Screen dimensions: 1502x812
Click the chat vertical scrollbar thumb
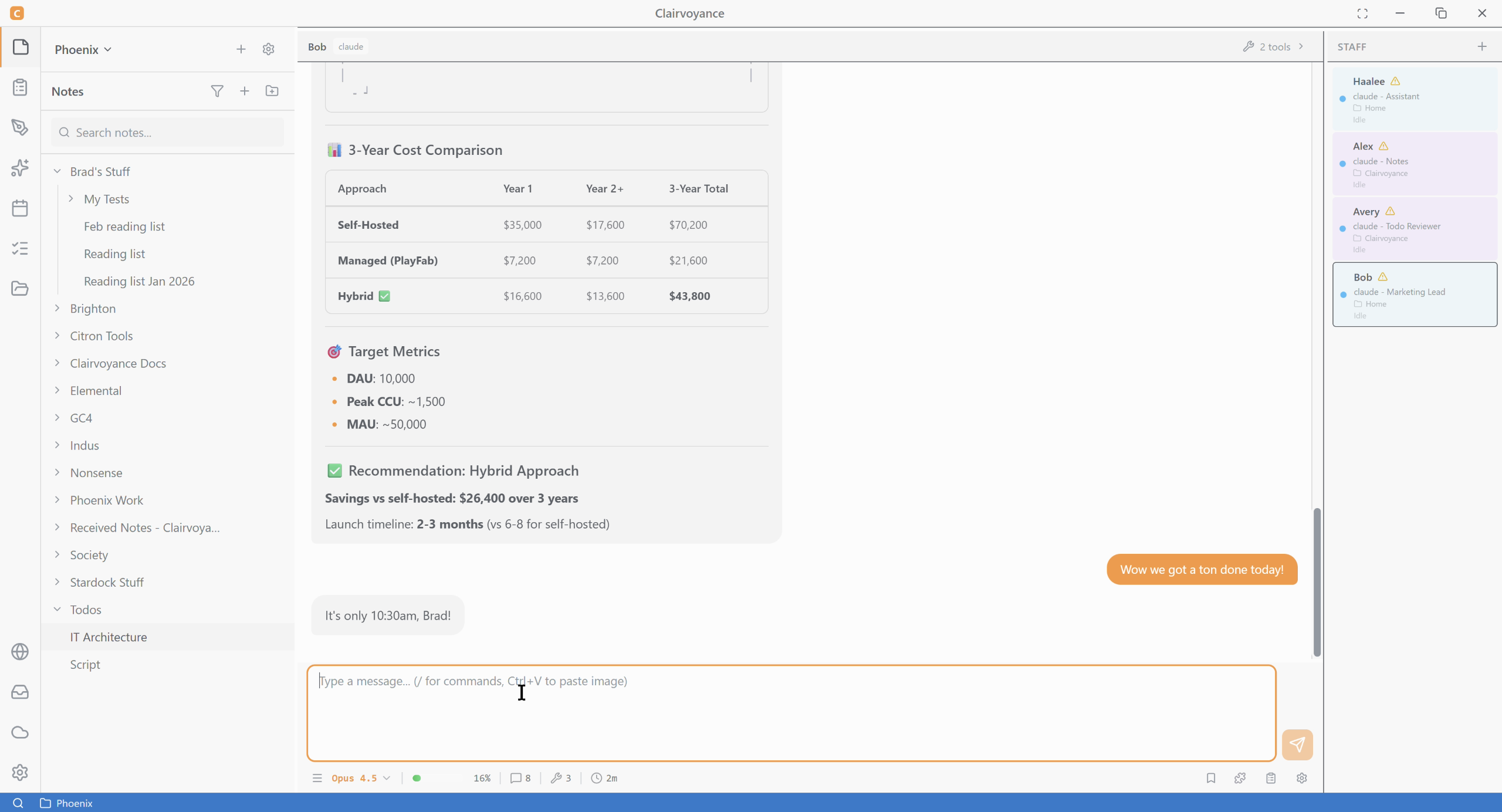pyautogui.click(x=1317, y=581)
